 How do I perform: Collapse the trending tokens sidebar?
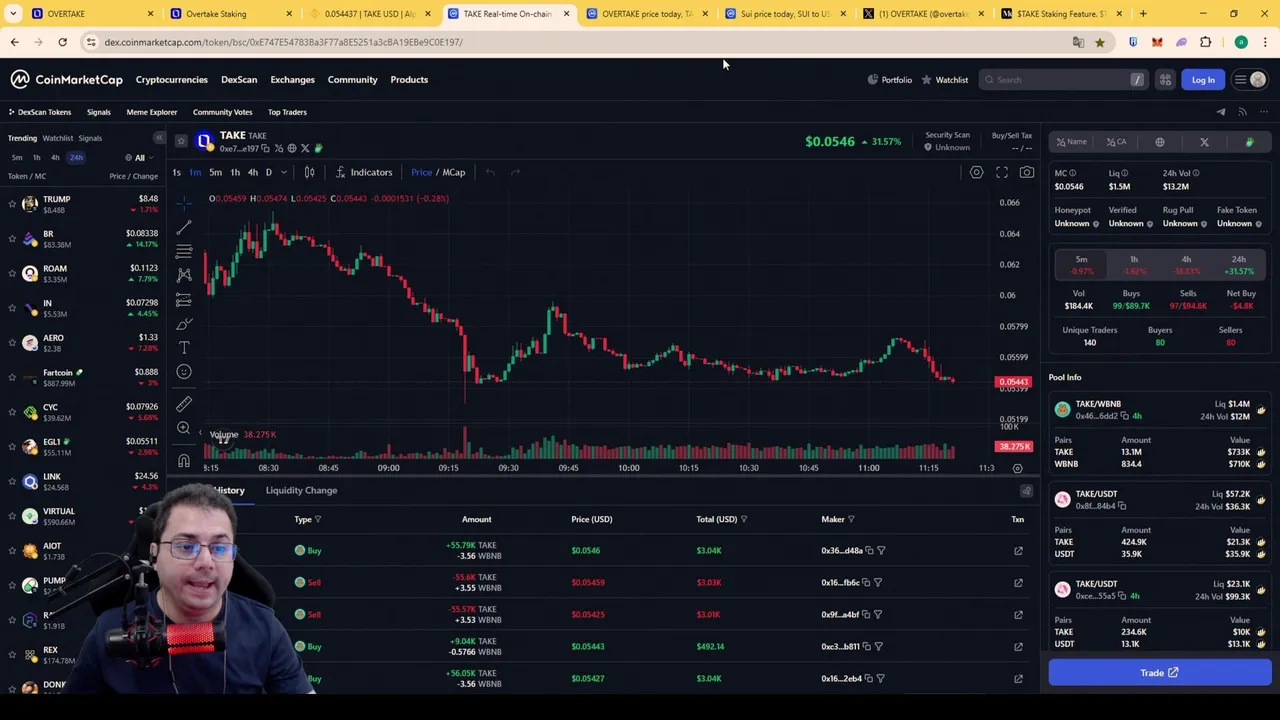158,138
